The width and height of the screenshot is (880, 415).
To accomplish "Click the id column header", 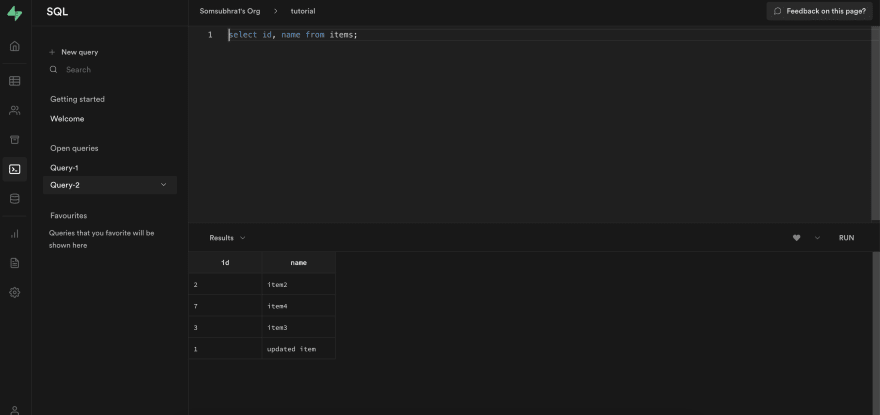I will tap(225, 262).
